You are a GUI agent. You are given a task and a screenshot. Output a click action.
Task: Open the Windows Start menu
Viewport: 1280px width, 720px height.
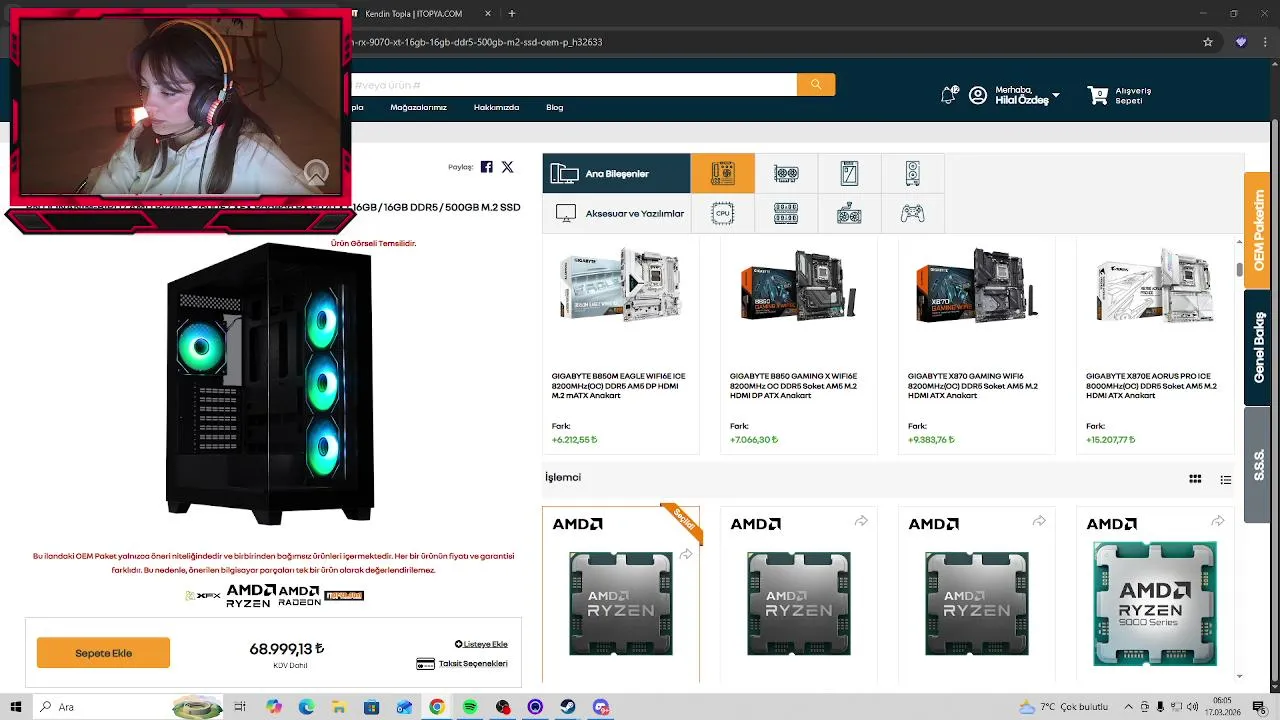(15, 707)
